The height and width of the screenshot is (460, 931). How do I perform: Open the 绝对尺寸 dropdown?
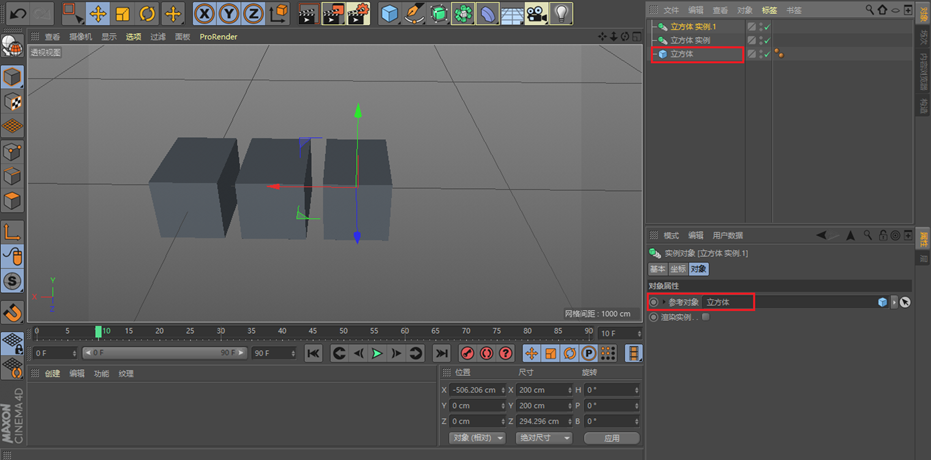tap(543, 438)
